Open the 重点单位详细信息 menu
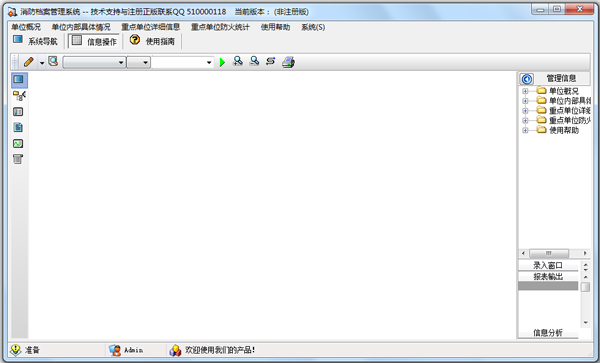The width and height of the screenshot is (600, 363). click(151, 27)
